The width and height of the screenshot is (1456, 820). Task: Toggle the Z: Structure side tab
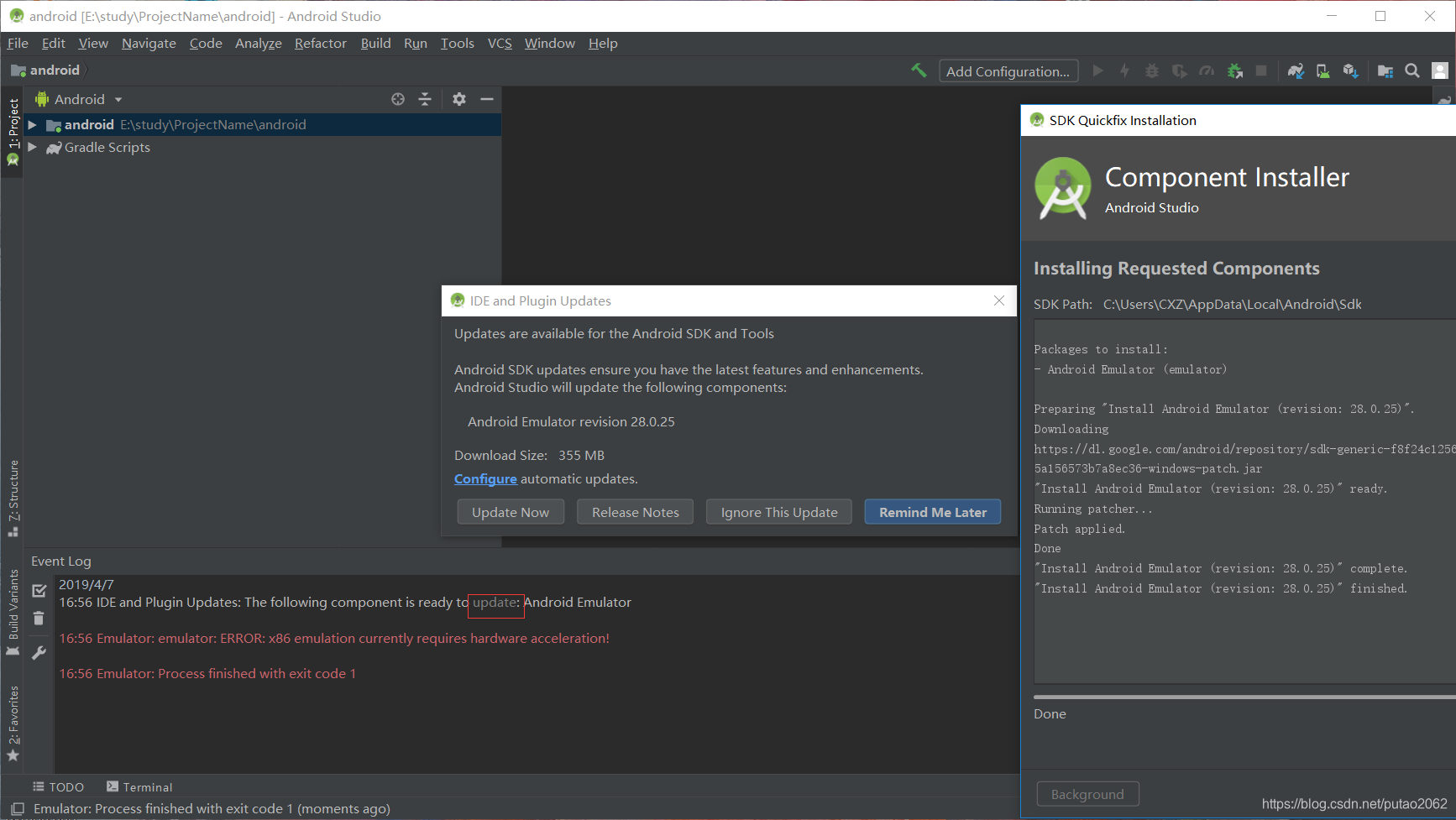click(x=13, y=499)
